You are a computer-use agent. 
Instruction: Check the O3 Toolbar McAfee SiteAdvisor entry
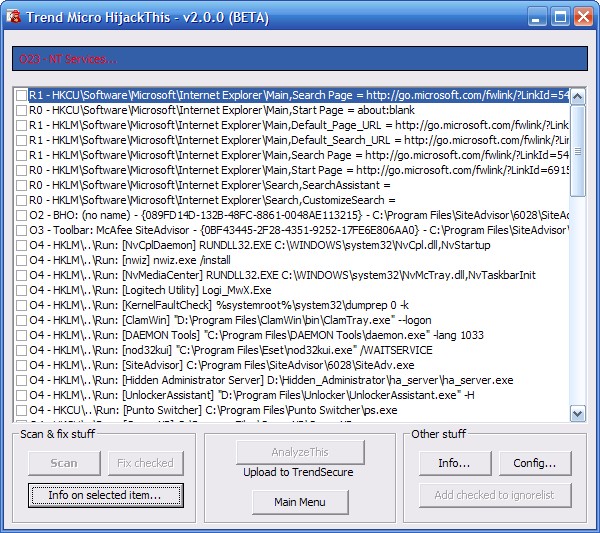click(x=21, y=230)
